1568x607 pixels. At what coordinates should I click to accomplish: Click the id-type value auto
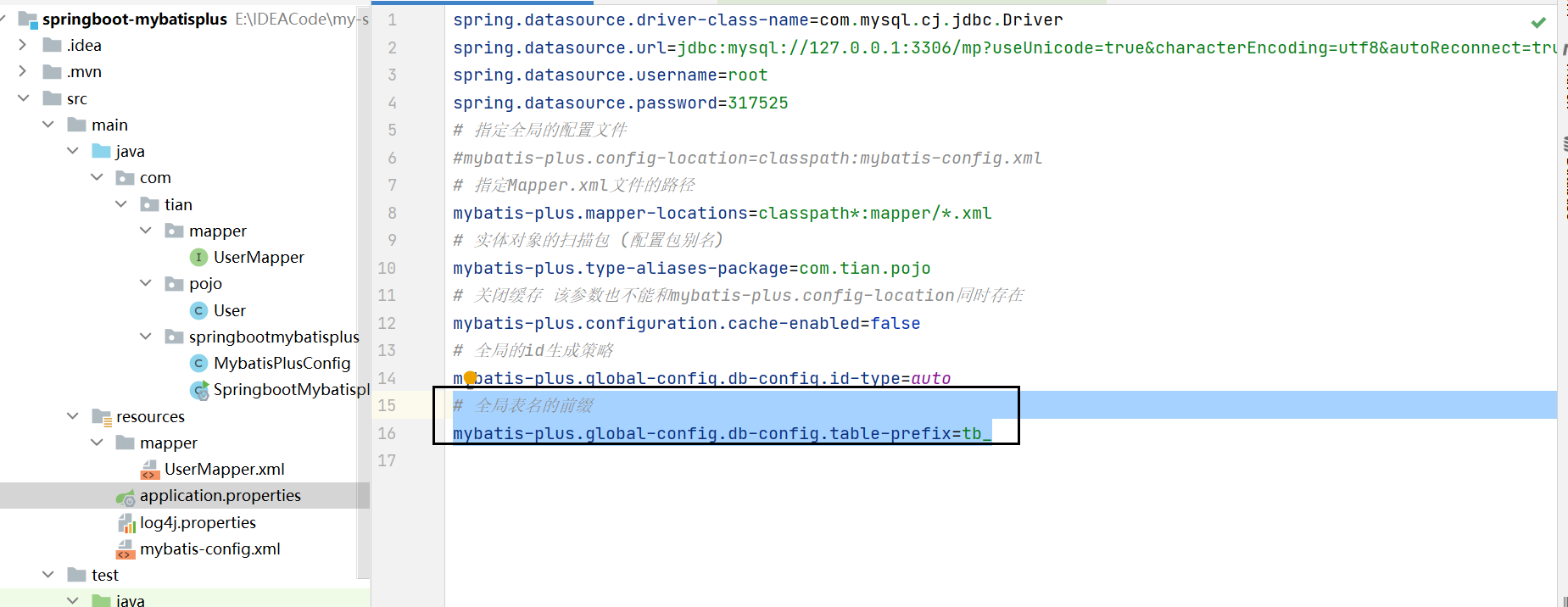(931, 378)
